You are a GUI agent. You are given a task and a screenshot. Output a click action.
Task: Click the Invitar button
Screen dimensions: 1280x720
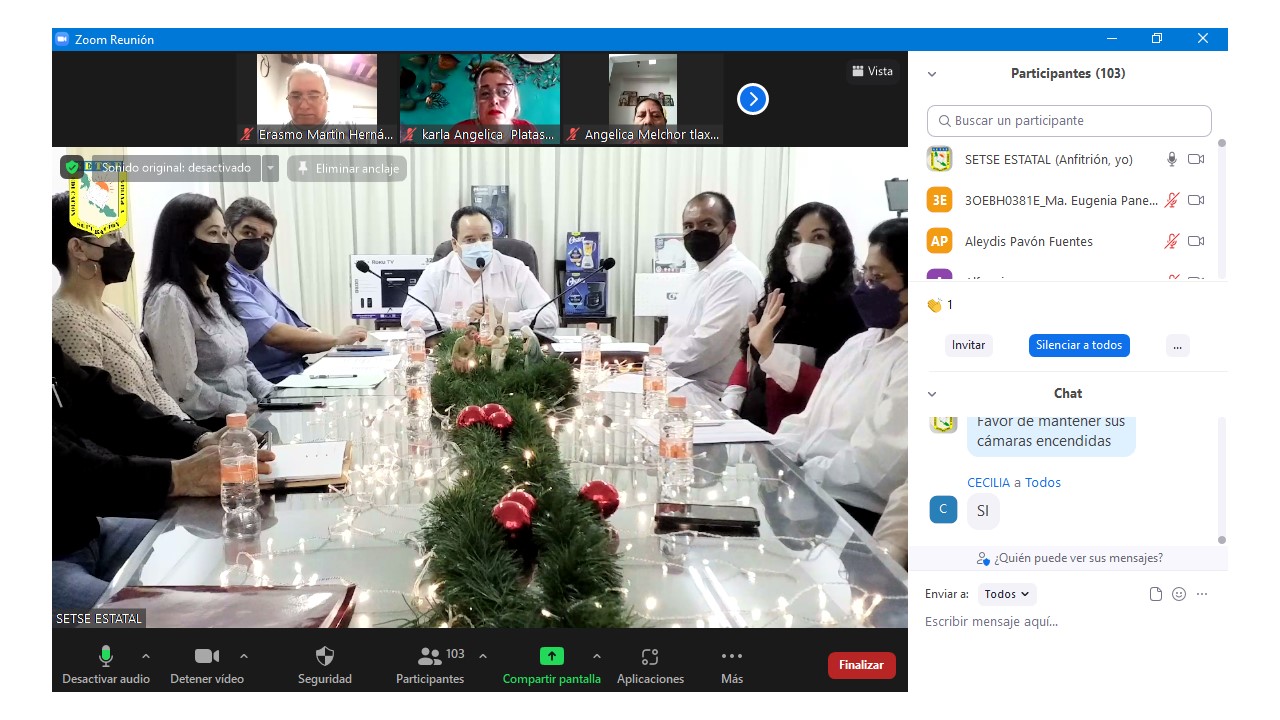click(x=968, y=345)
